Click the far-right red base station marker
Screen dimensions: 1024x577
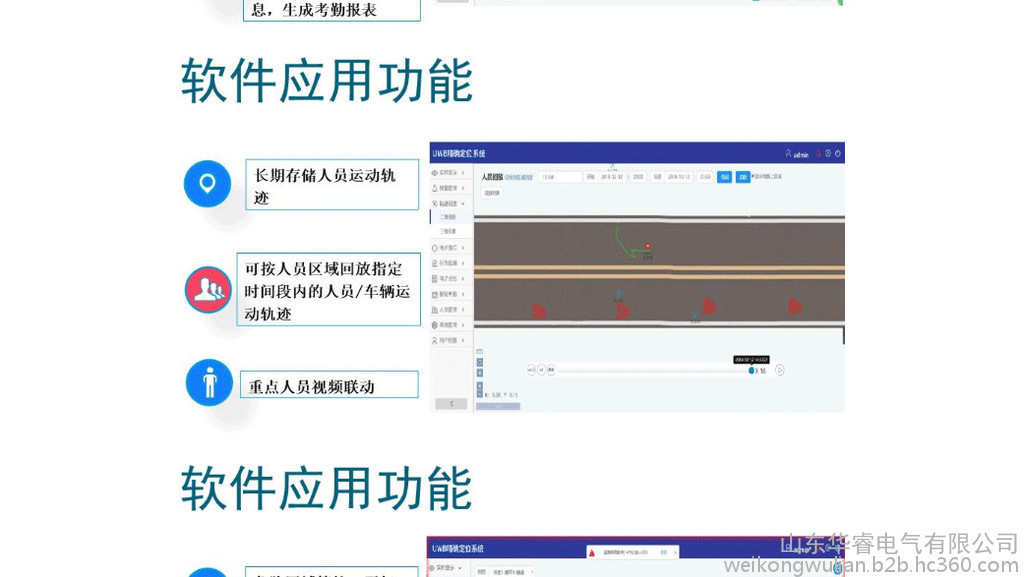tap(795, 305)
